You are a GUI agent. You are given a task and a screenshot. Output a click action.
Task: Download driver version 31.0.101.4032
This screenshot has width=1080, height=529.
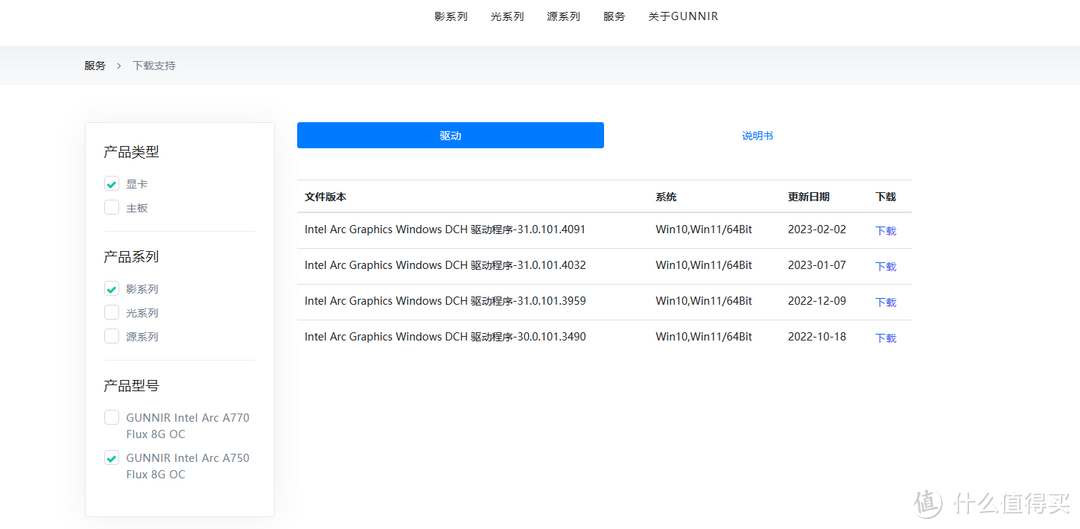[x=886, y=267]
